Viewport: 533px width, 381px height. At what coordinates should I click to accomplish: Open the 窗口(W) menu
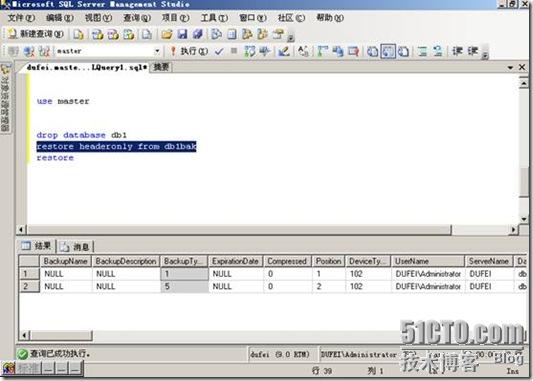click(x=253, y=18)
